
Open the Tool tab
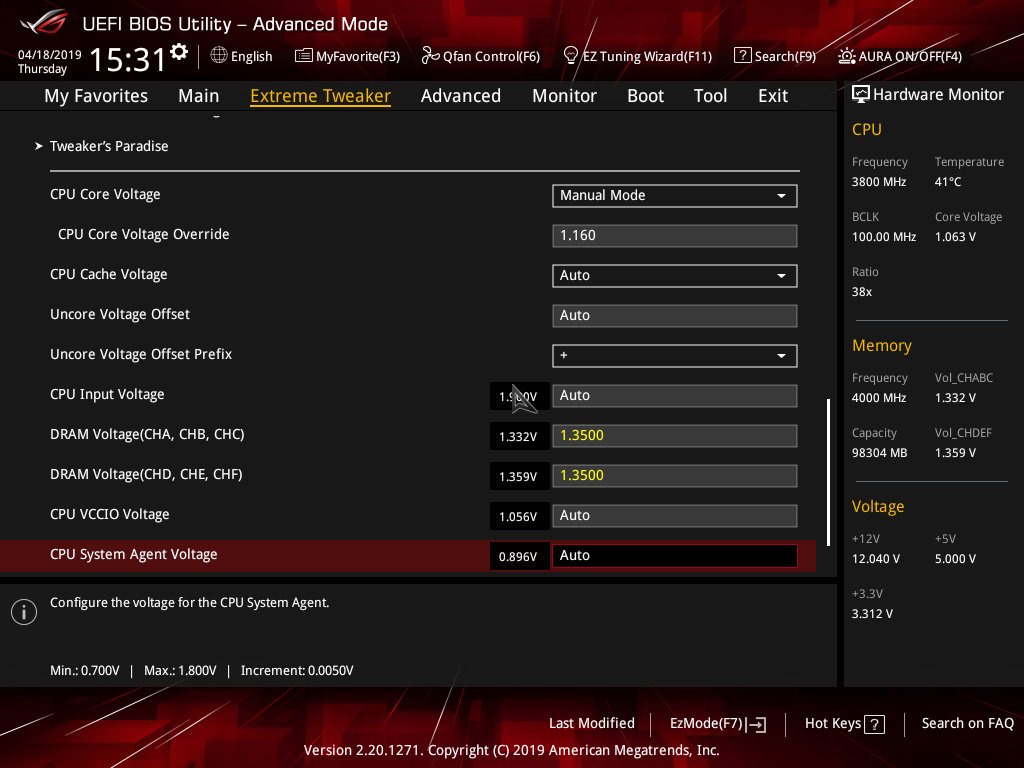click(711, 96)
